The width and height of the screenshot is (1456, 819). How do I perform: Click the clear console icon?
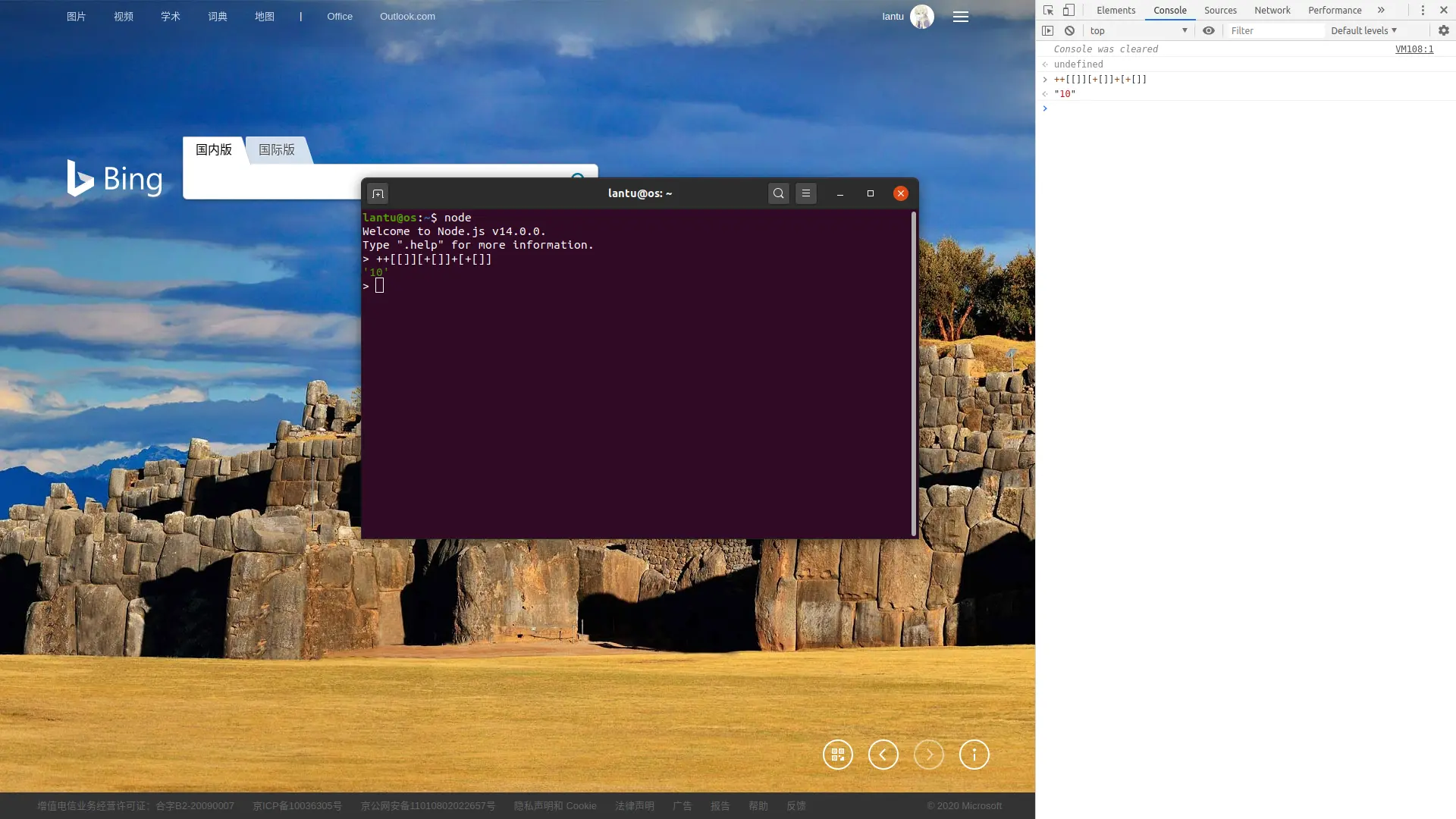click(x=1069, y=30)
